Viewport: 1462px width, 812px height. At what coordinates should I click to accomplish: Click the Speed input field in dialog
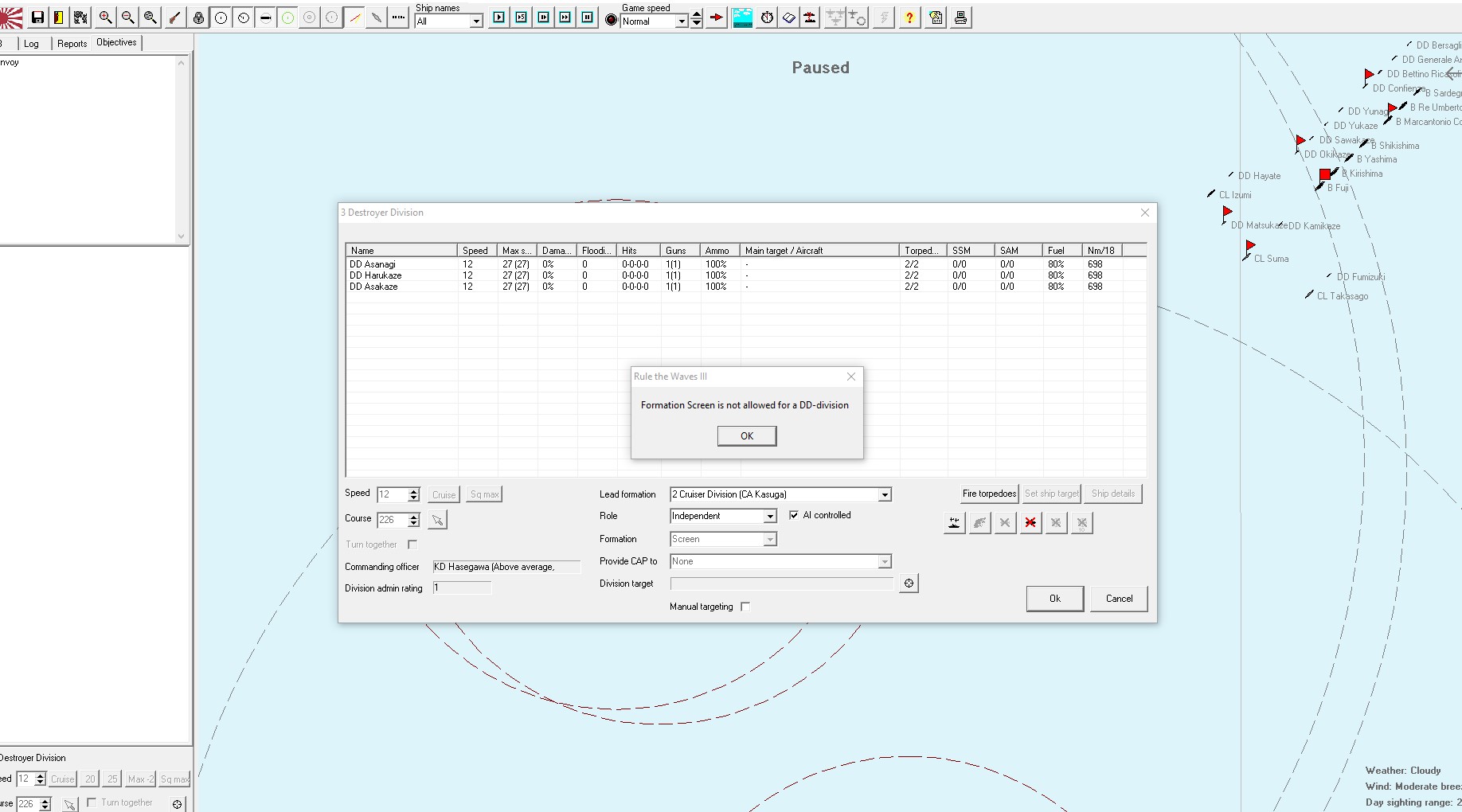pyautogui.click(x=392, y=494)
